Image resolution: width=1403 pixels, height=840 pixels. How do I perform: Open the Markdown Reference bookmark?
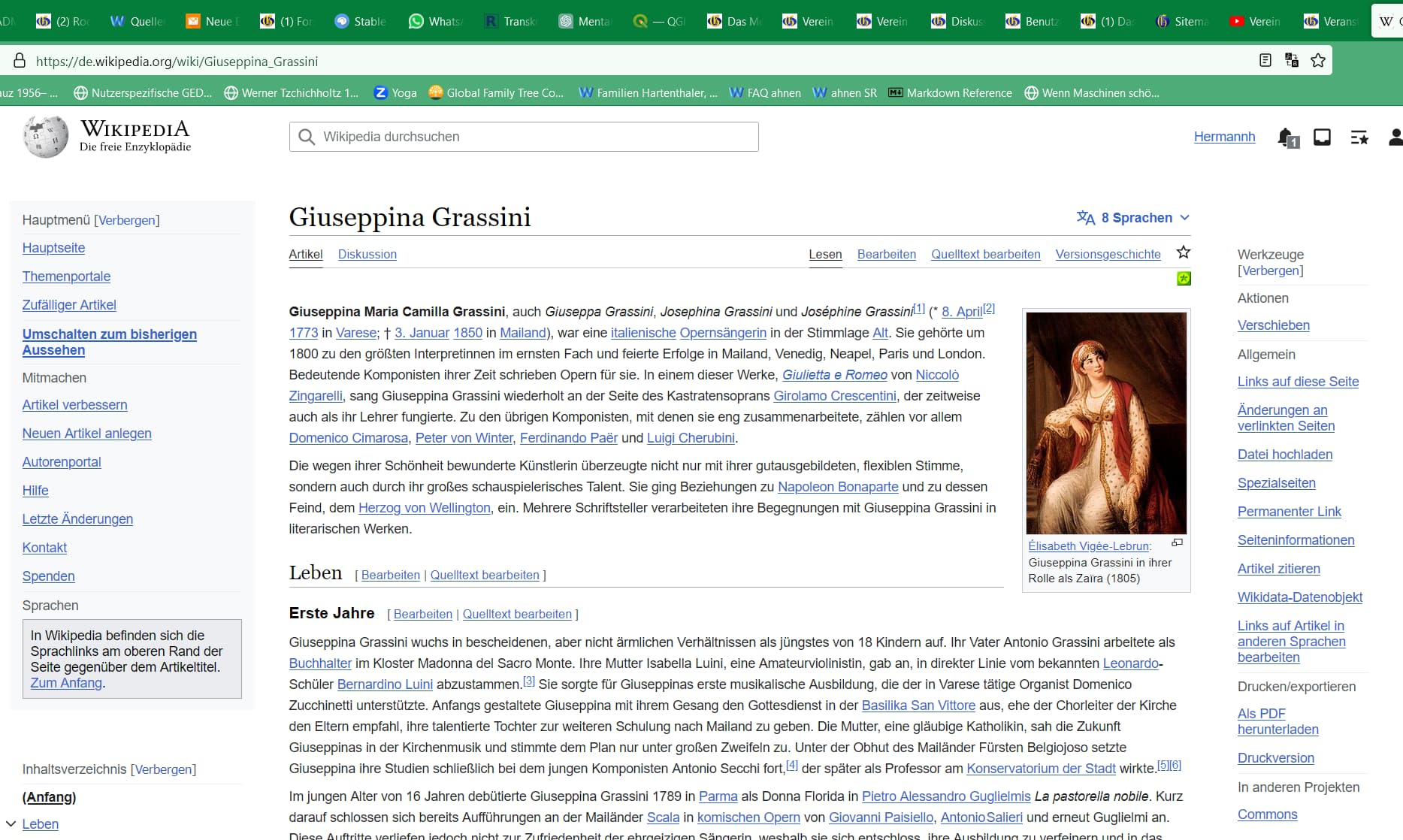click(950, 92)
